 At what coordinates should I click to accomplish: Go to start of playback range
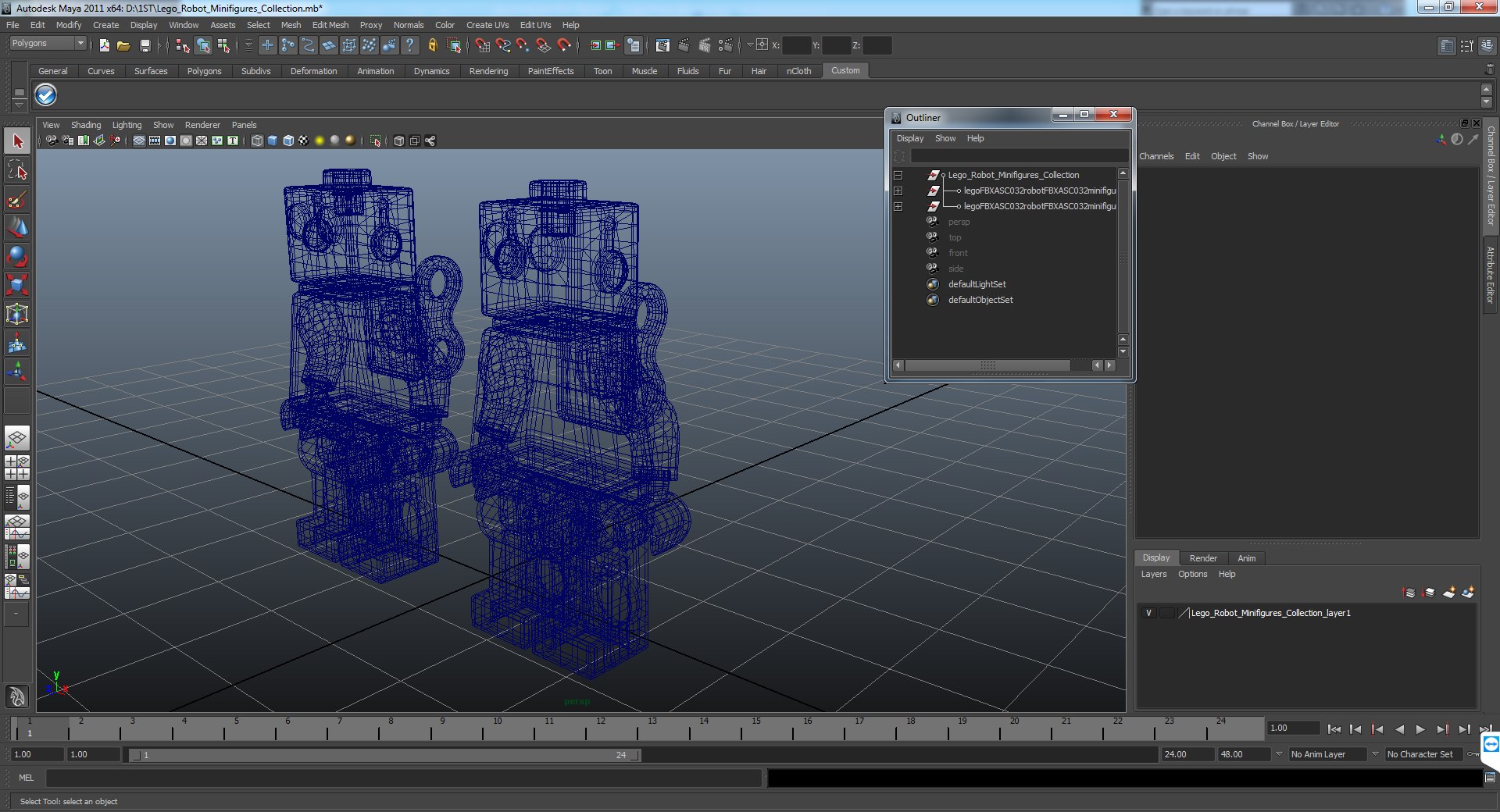click(x=1334, y=729)
